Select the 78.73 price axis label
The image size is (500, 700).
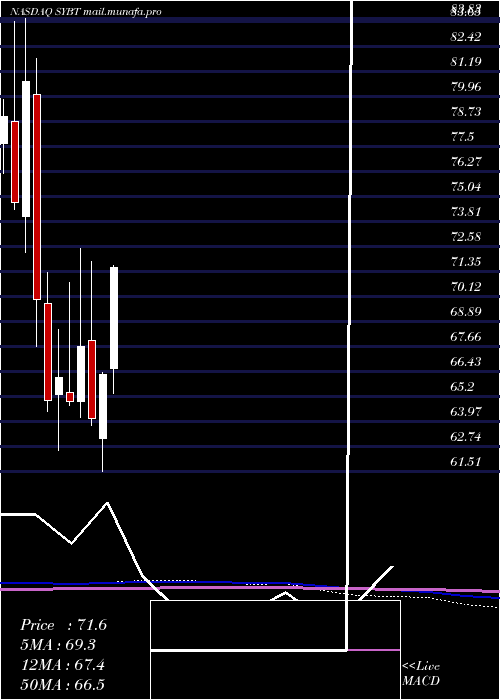pos(466,112)
